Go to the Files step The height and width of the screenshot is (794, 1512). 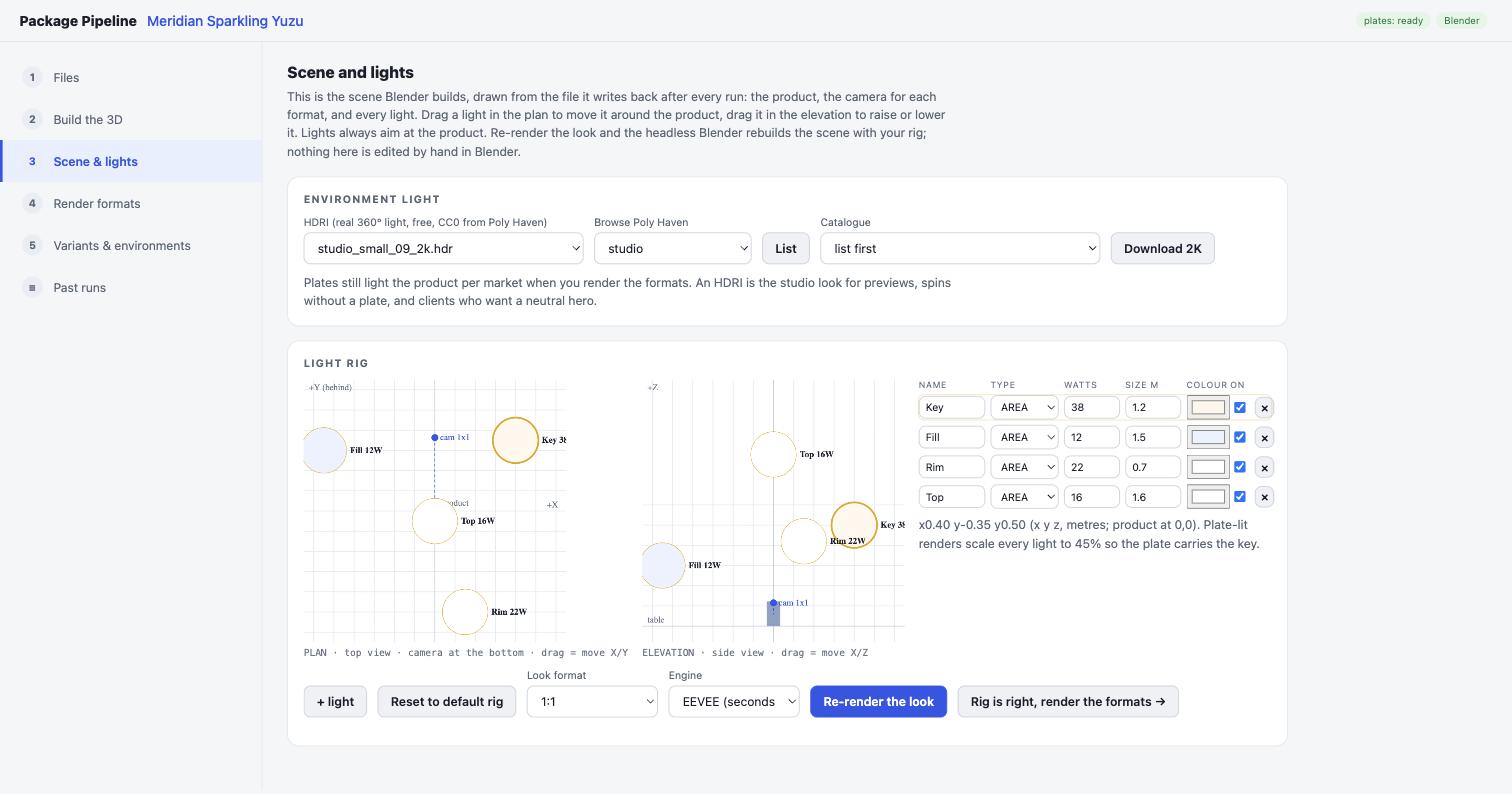click(131, 78)
